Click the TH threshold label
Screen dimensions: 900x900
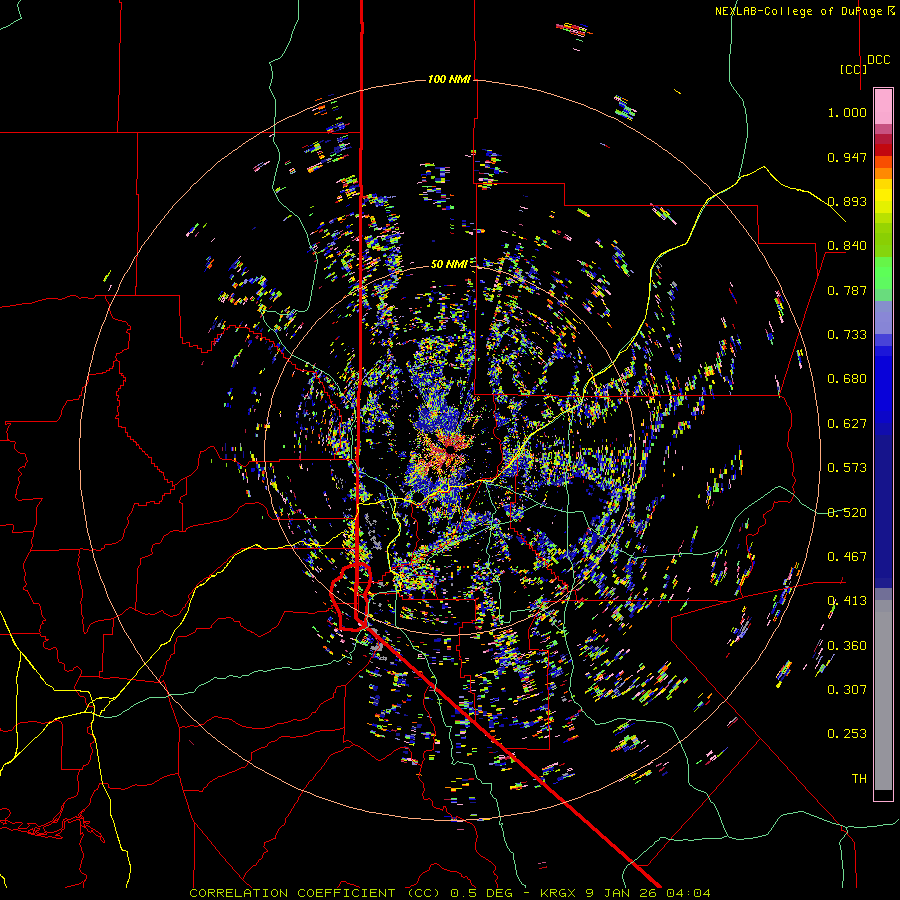click(x=859, y=779)
